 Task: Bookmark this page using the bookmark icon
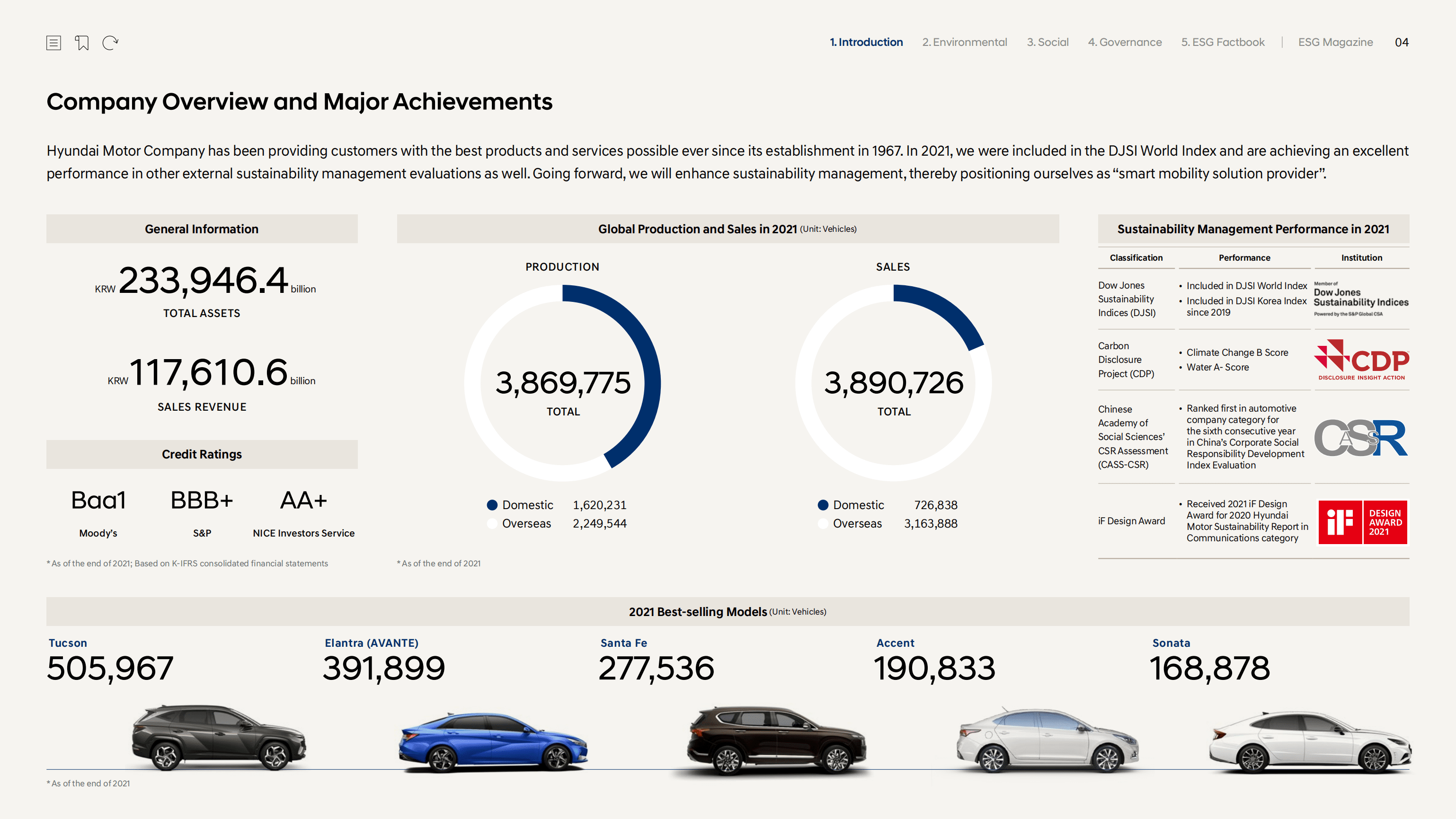pyautogui.click(x=82, y=43)
